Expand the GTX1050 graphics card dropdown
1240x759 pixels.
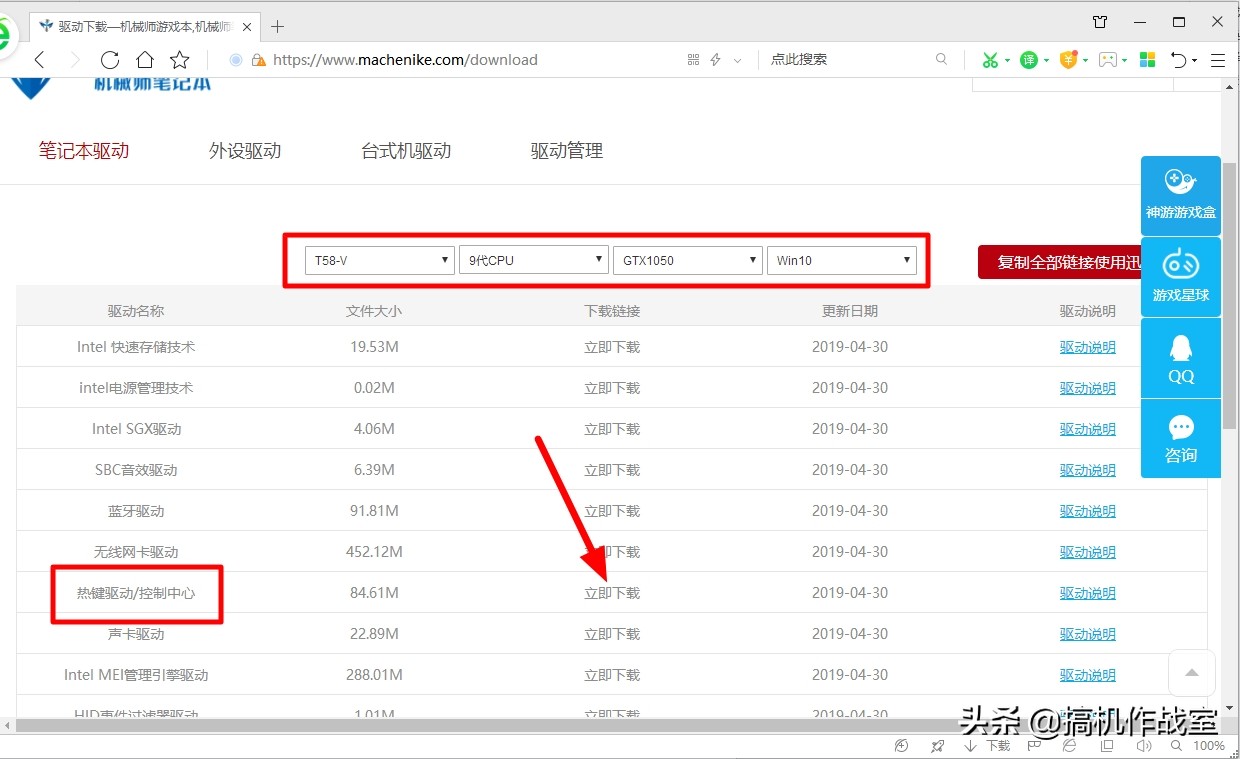[x=687, y=259]
